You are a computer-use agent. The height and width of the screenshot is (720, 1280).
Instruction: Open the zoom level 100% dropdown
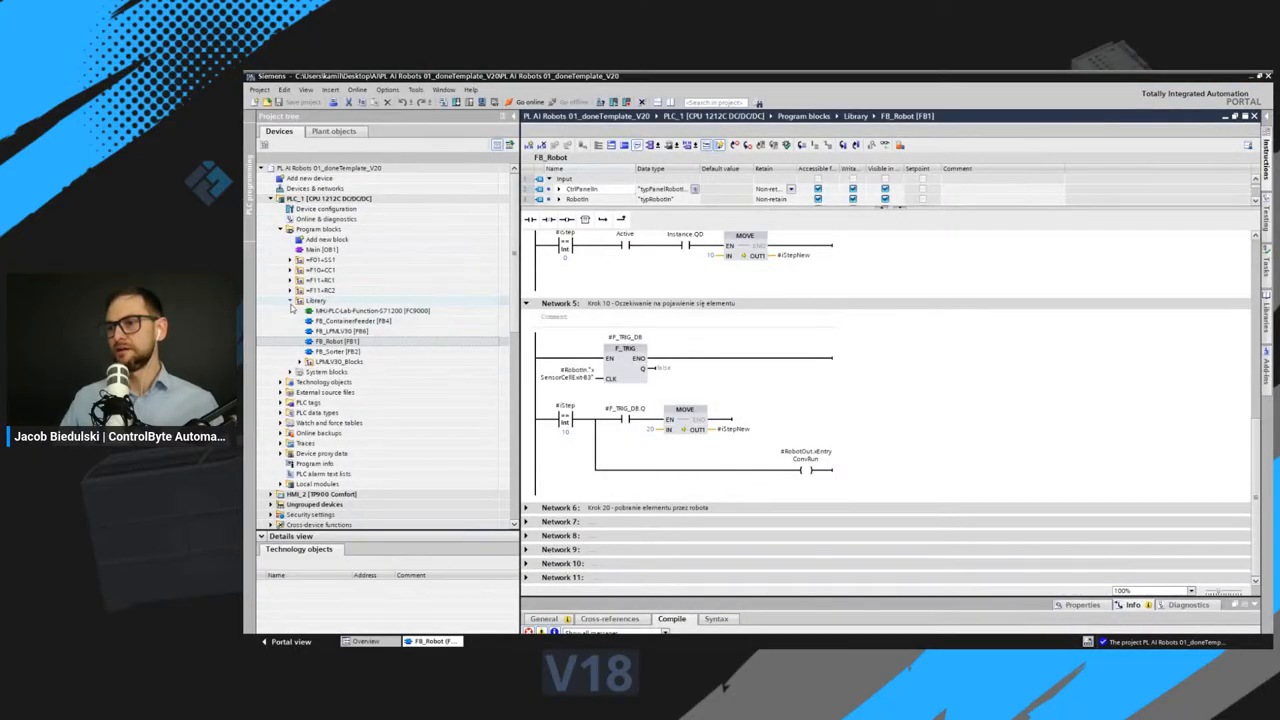[x=1191, y=591]
